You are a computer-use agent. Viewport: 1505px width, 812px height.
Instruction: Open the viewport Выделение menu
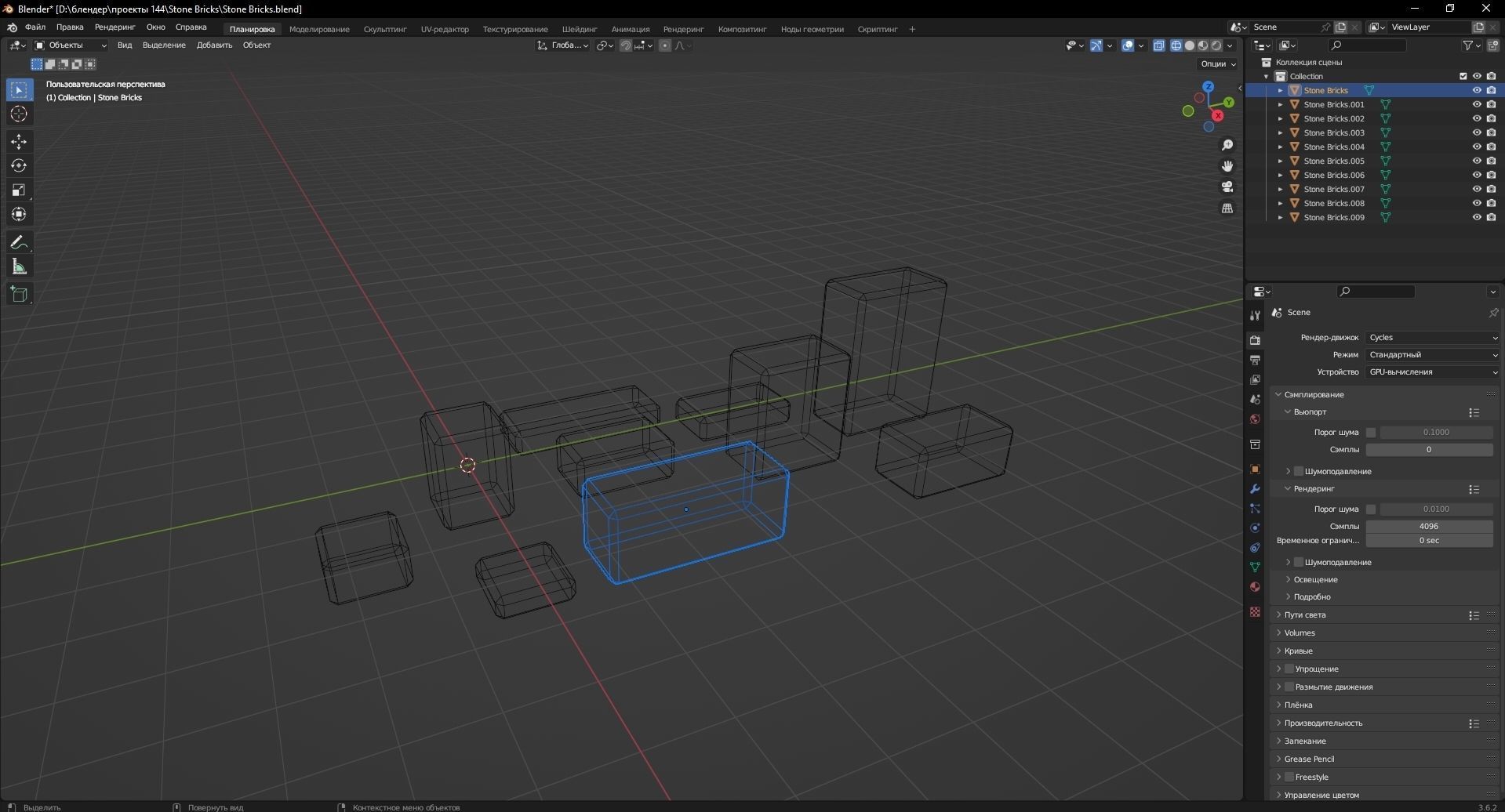164,45
